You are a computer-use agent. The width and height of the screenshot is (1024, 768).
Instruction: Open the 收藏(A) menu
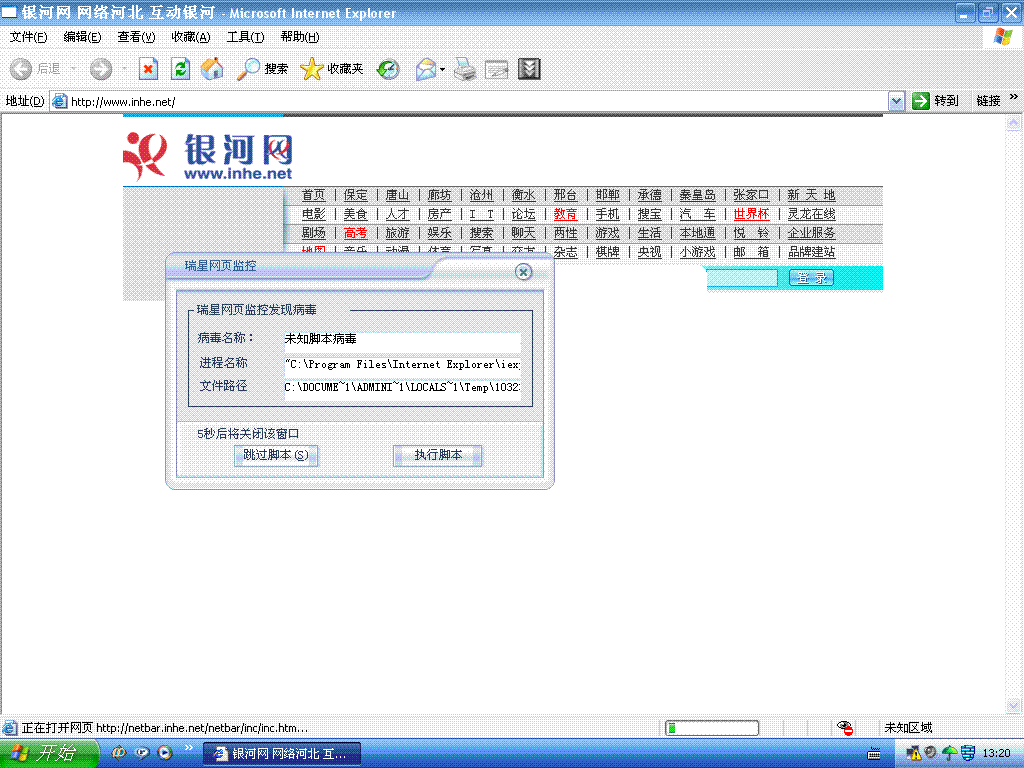[191, 37]
